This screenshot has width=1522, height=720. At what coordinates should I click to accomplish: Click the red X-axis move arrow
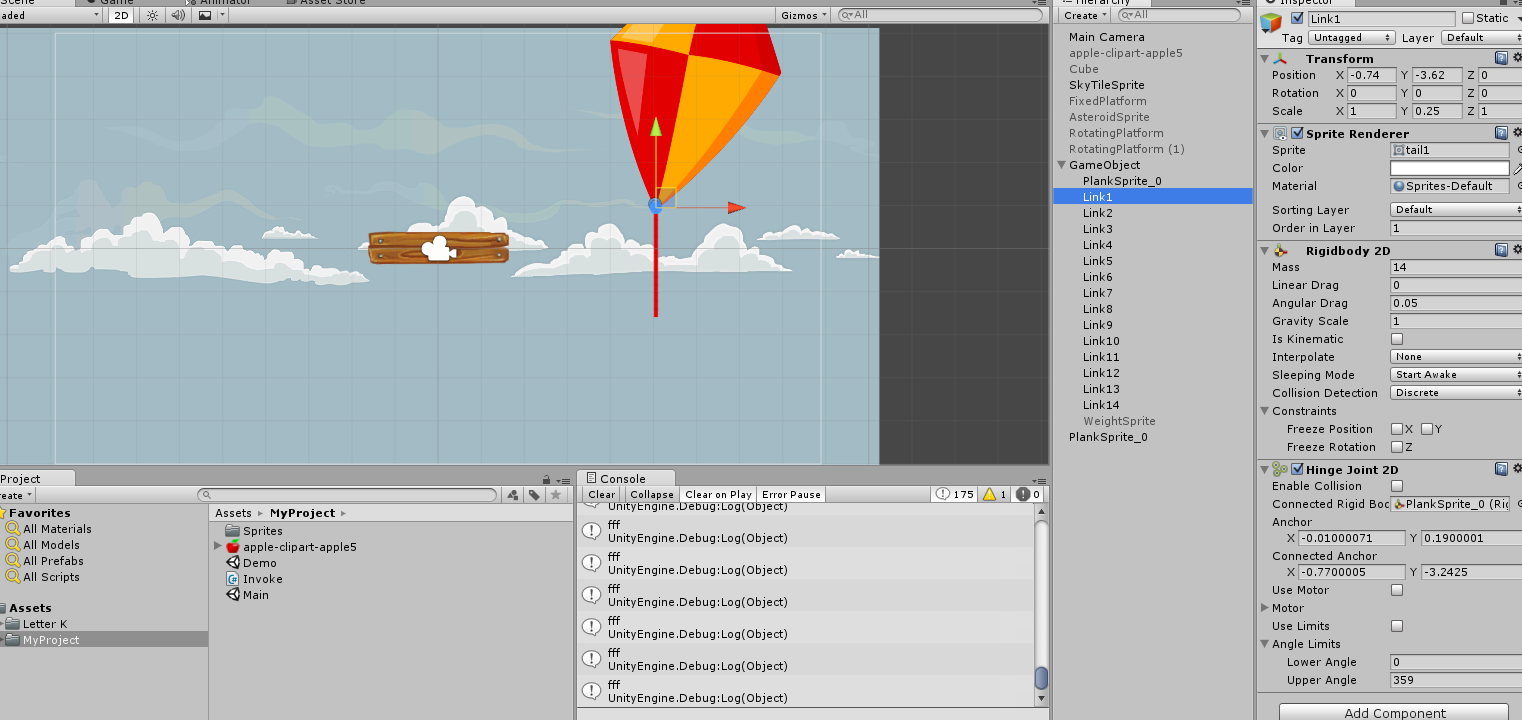coord(736,208)
